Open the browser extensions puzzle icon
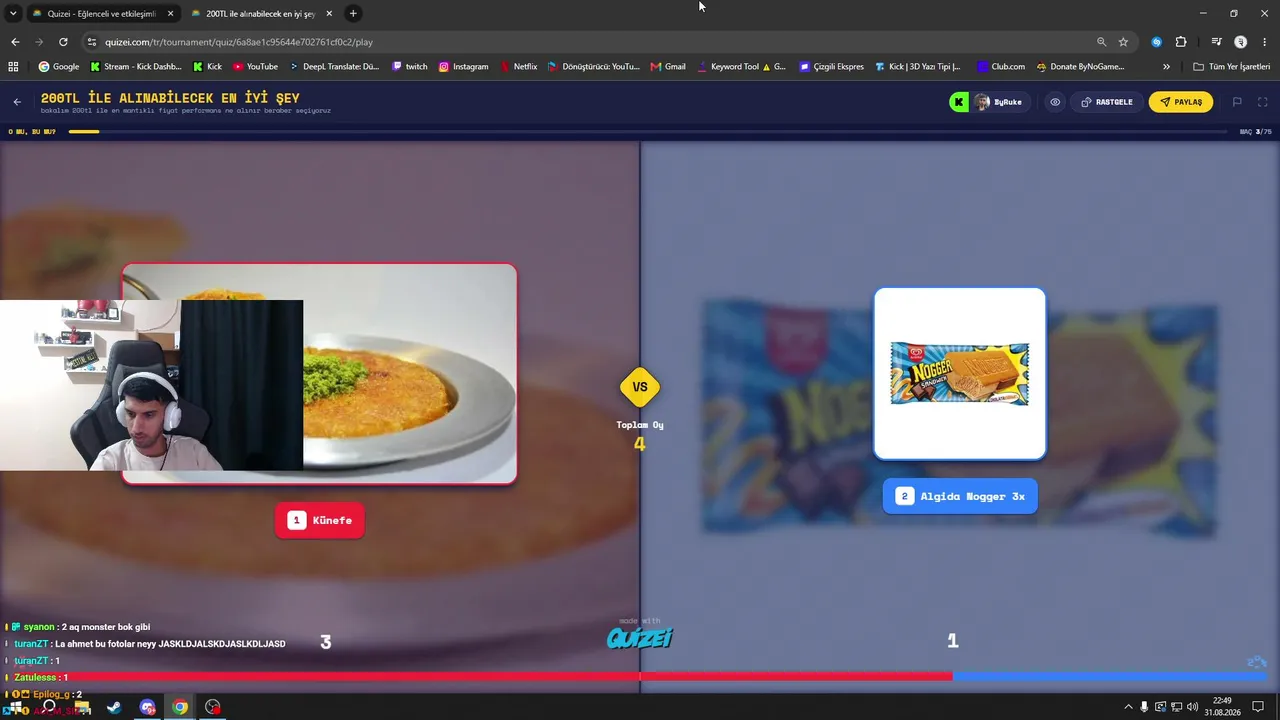Screen dimensions: 1280x720 click(x=1181, y=42)
